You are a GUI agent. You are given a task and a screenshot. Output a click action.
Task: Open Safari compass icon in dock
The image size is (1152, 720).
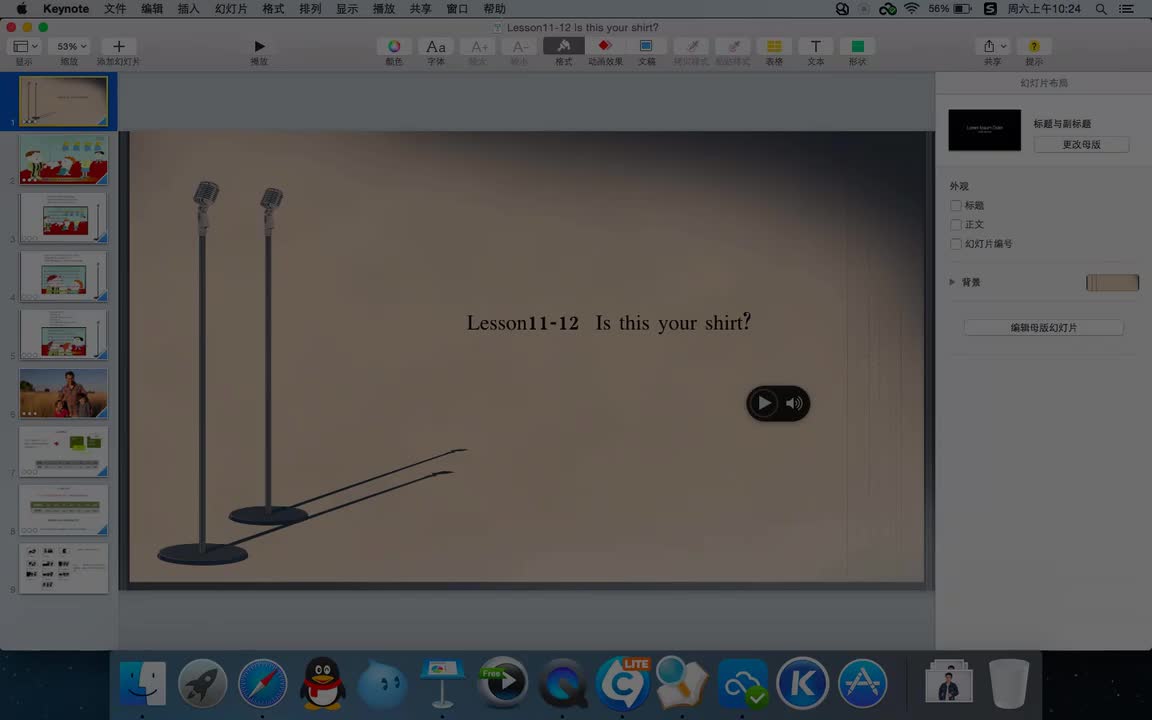click(x=262, y=683)
